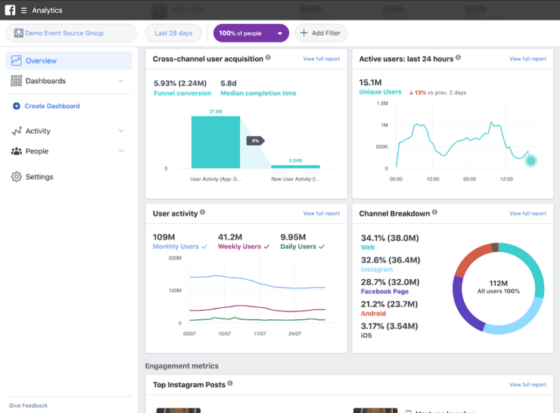The width and height of the screenshot is (560, 413).
Task: Click the Add Filter button
Action: coord(321,33)
